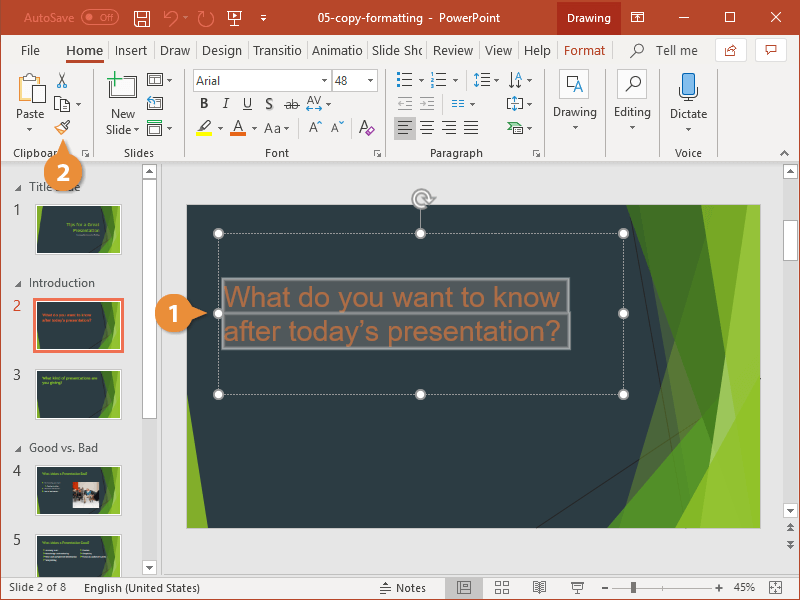Screen dimensions: 800x600
Task: Apply strikethrough to selected text
Action: [291, 104]
